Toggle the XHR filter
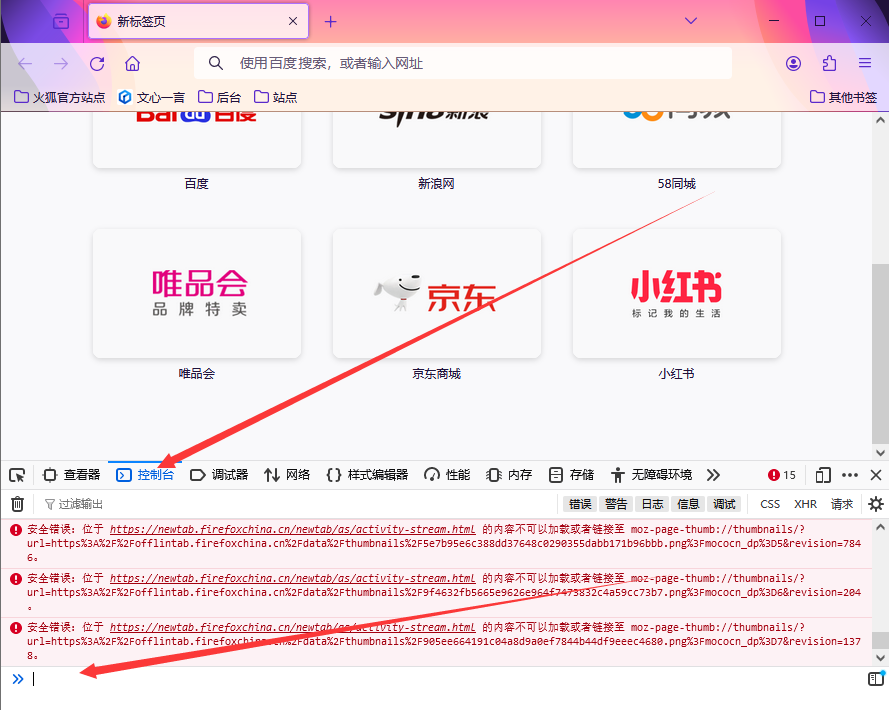 805,504
